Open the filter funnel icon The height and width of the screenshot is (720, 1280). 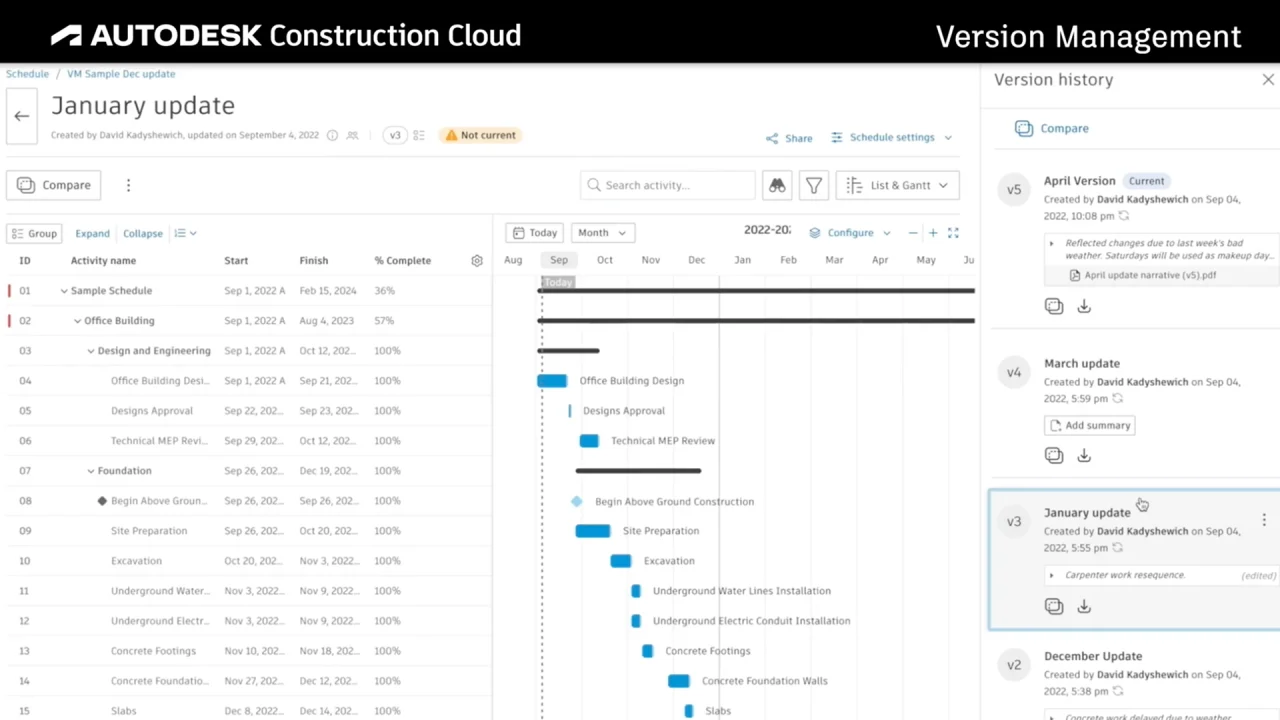[814, 185]
